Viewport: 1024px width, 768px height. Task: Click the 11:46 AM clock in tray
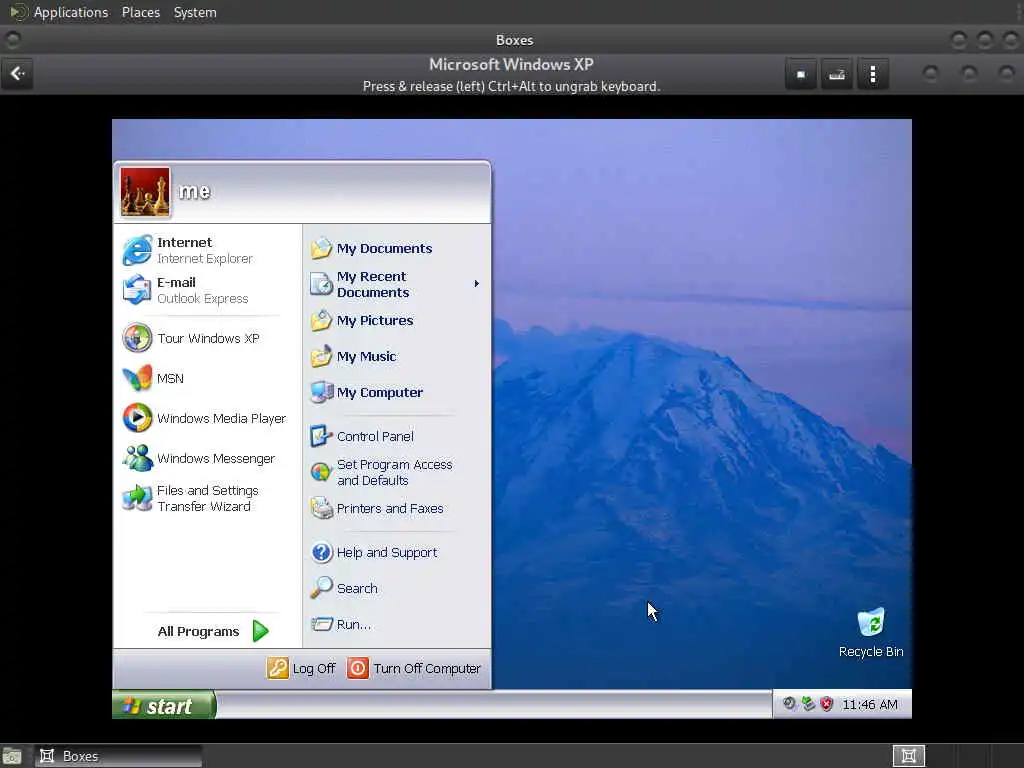click(x=869, y=705)
